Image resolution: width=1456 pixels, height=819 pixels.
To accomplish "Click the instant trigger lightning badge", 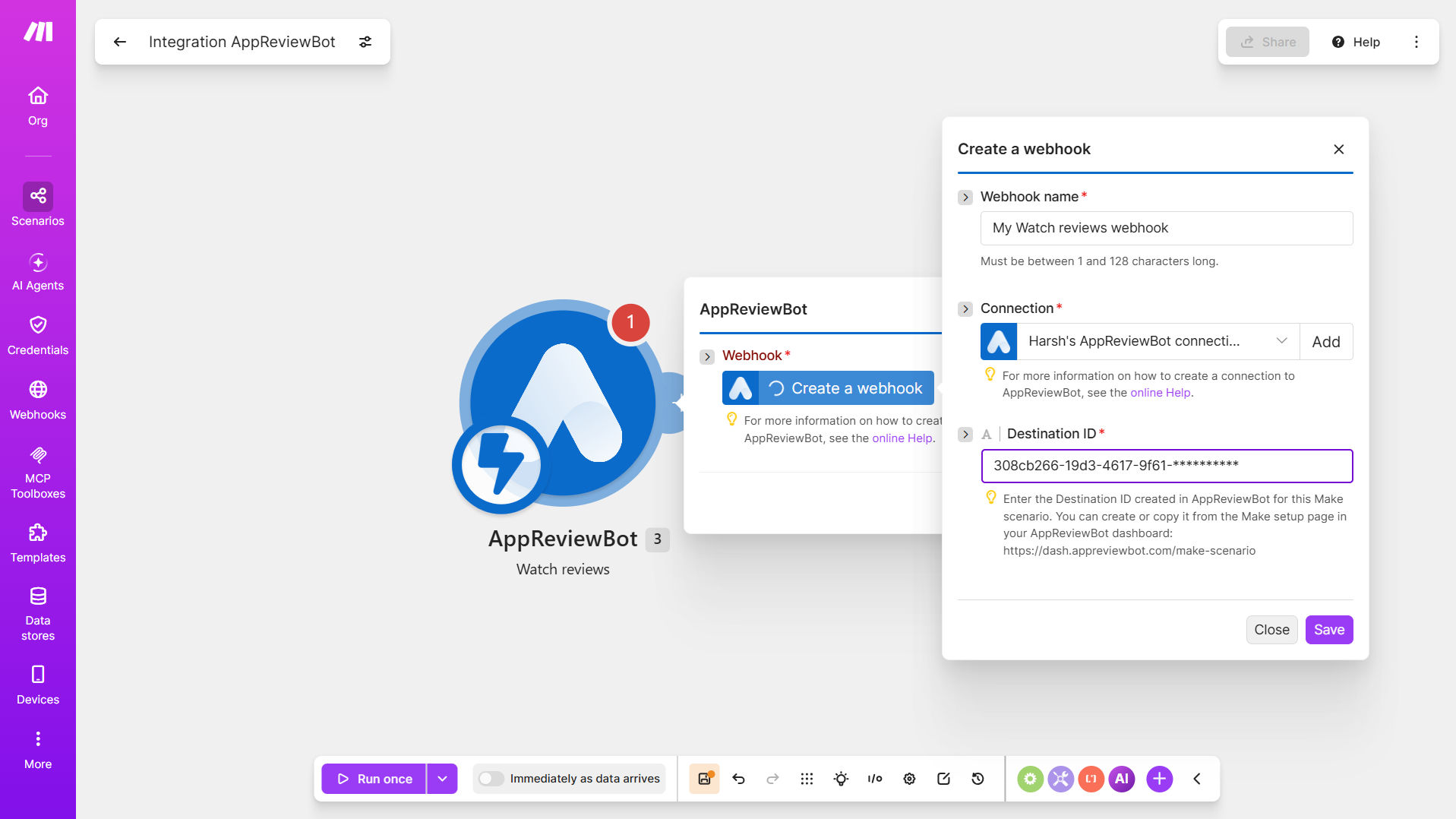I will 501,465.
